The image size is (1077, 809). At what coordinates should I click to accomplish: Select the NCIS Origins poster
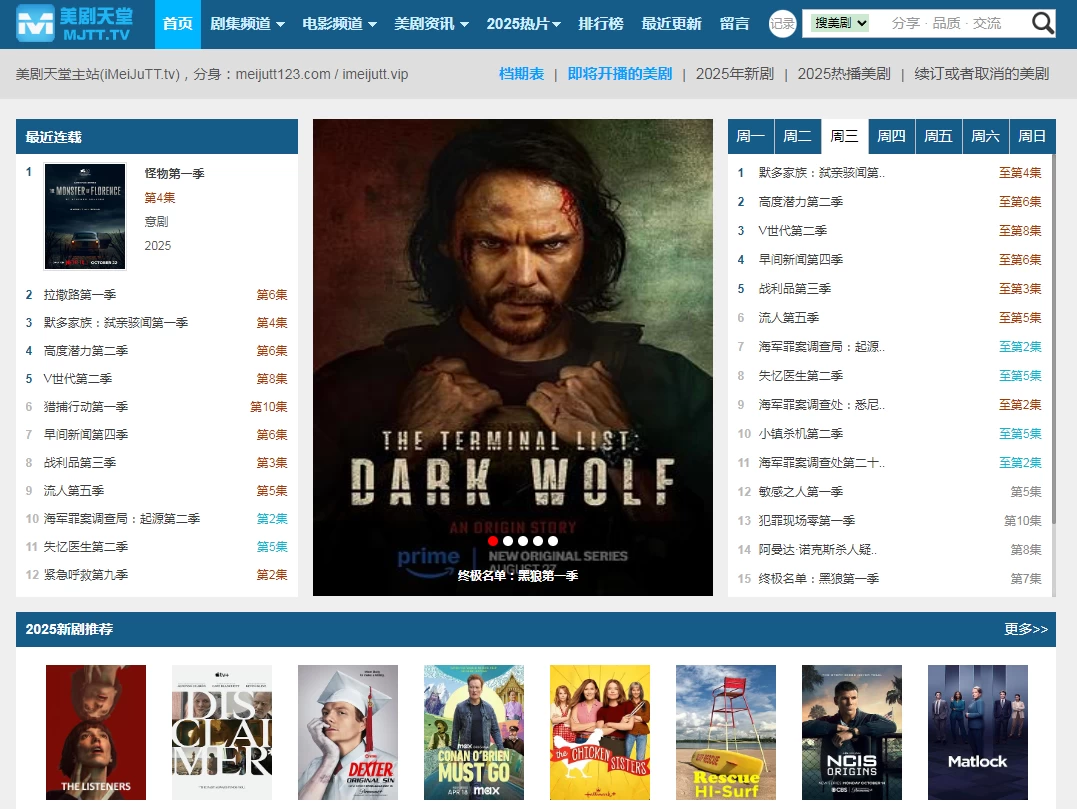click(852, 732)
